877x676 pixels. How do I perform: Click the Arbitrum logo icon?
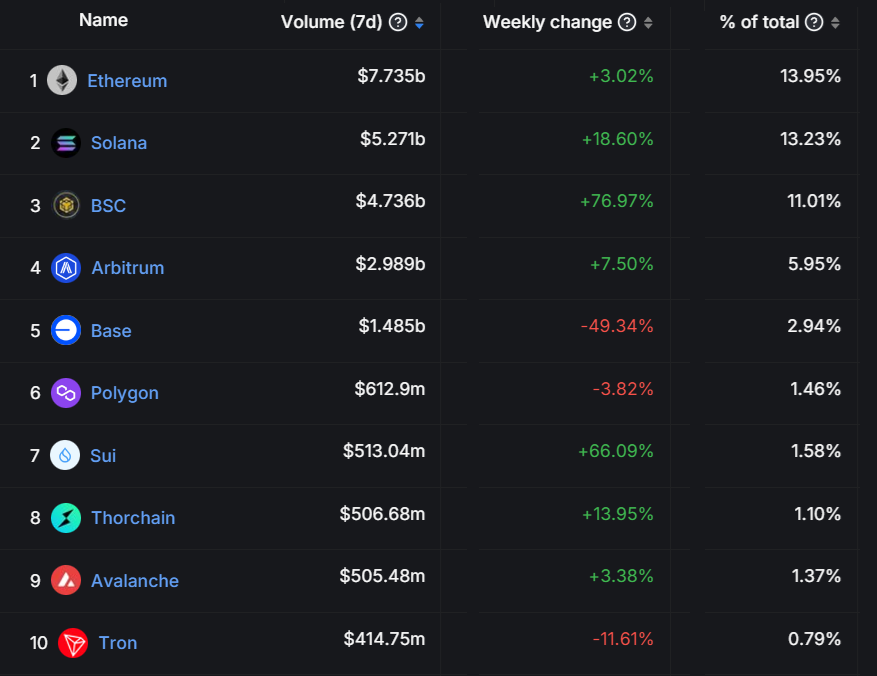[x=66, y=268]
